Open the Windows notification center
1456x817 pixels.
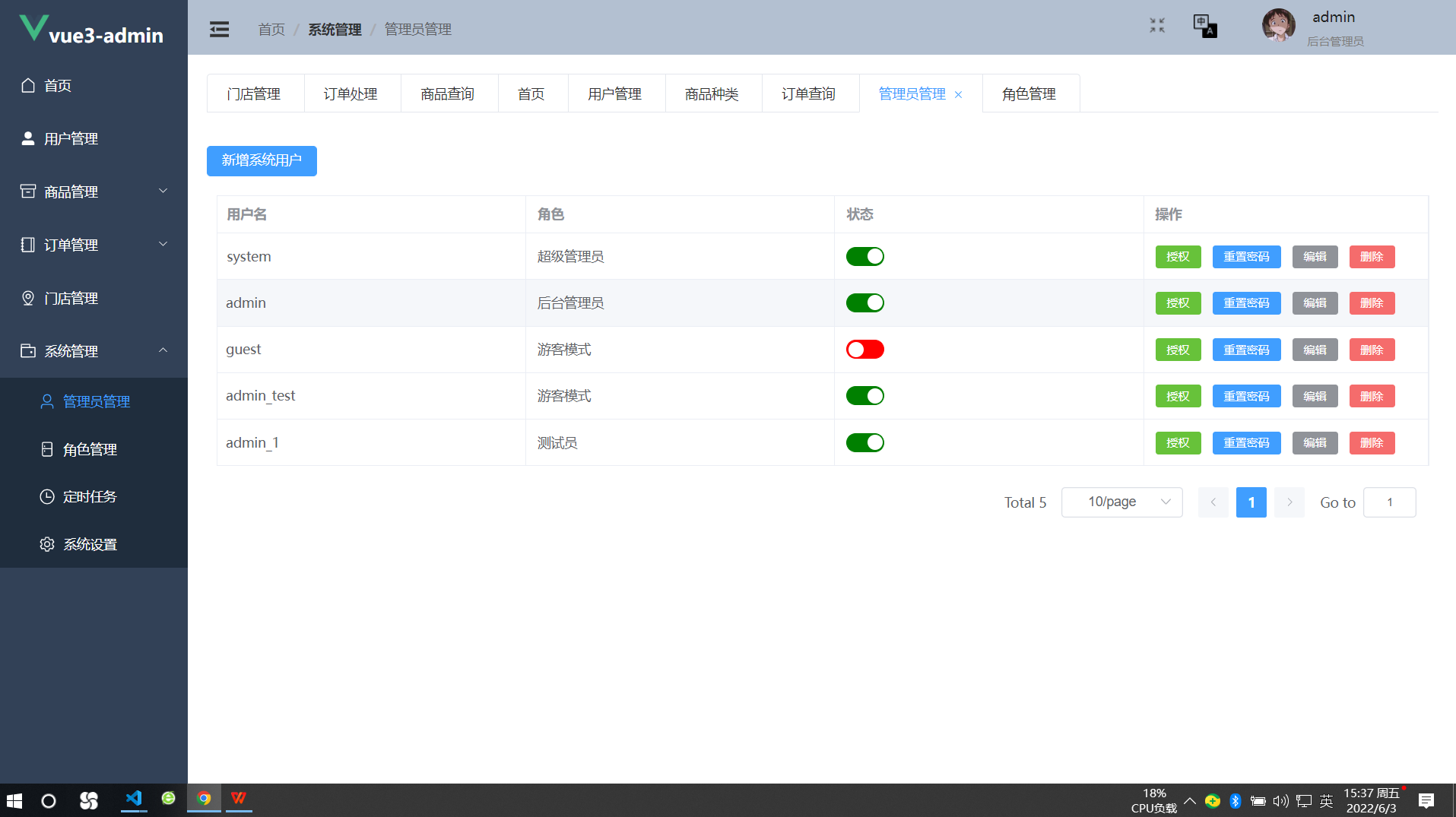[1426, 800]
